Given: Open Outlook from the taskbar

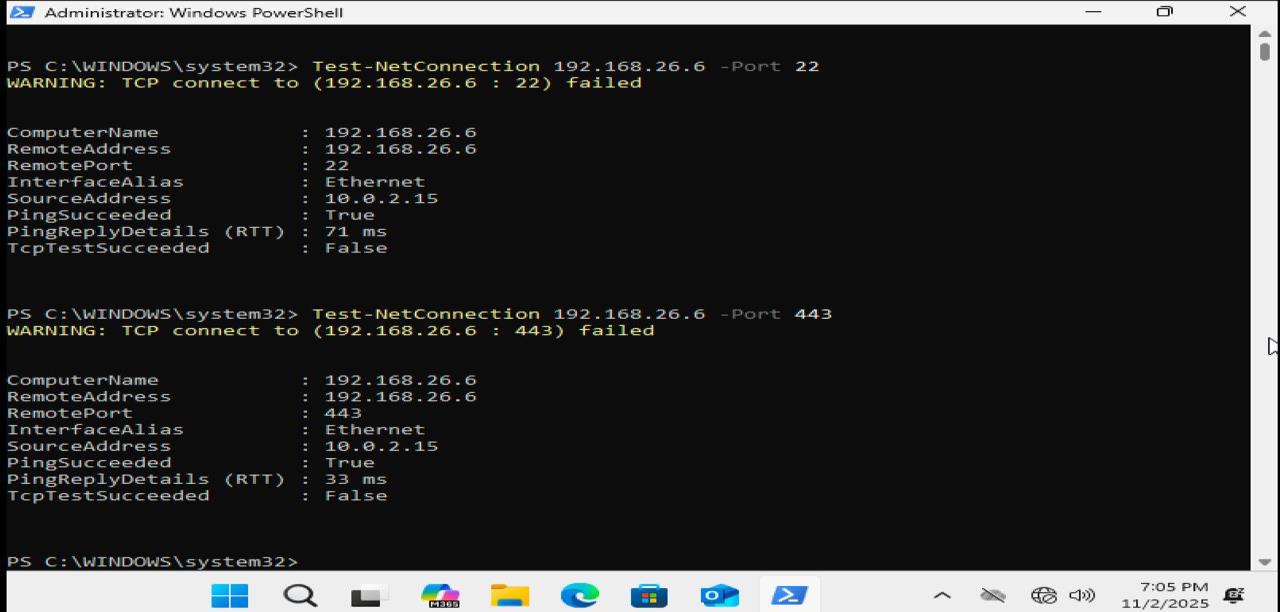Looking at the screenshot, I should 719,595.
